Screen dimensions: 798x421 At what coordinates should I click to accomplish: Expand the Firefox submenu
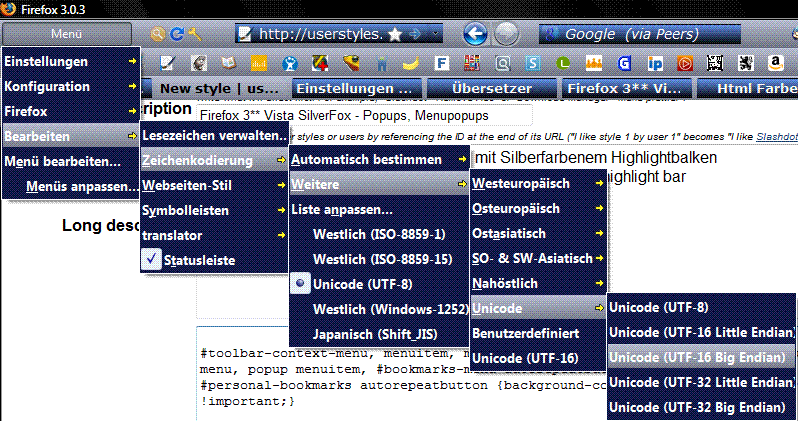(71, 111)
